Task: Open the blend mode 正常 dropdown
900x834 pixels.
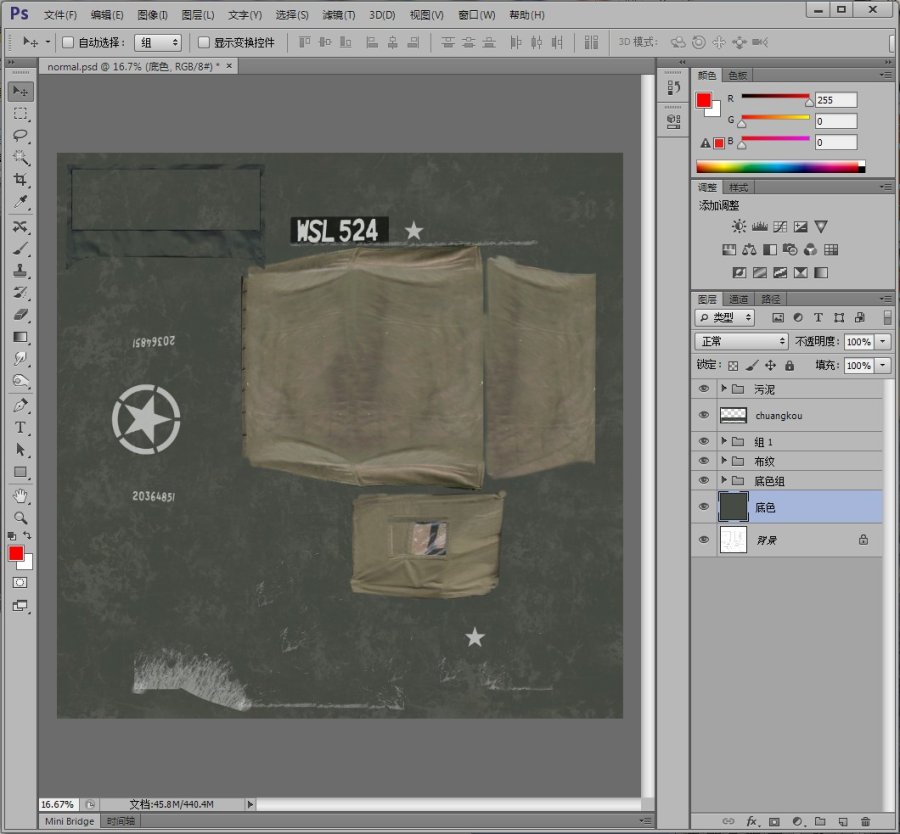Action: [x=741, y=342]
